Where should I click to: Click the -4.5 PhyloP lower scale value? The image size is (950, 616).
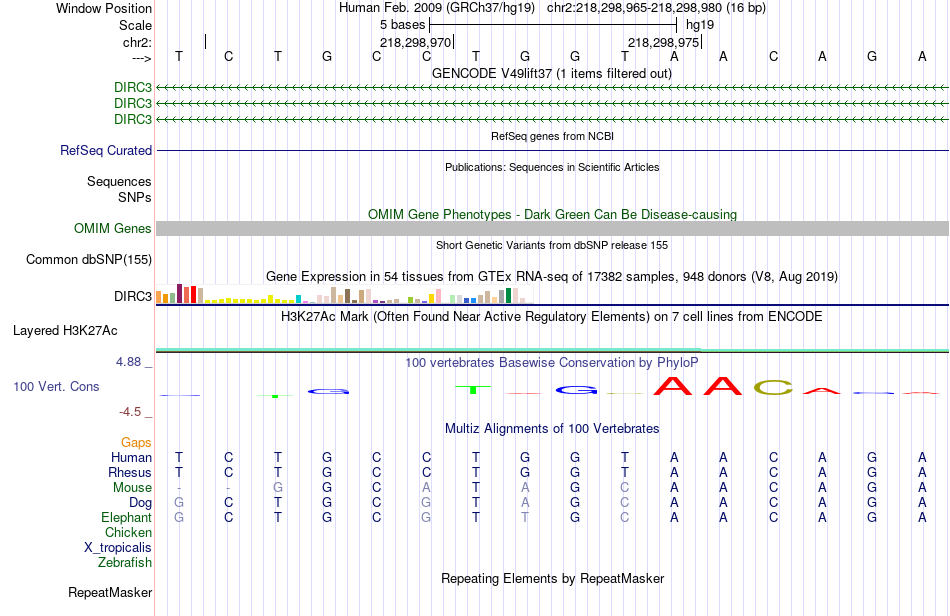point(130,412)
